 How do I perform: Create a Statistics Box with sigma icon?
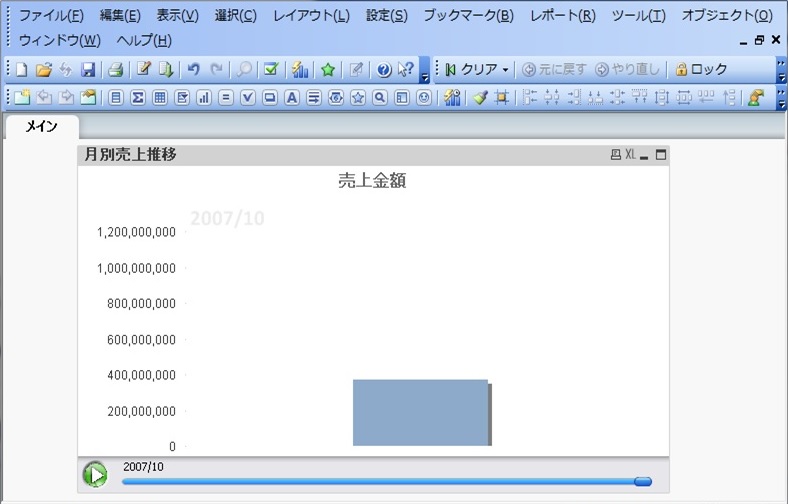[138, 97]
